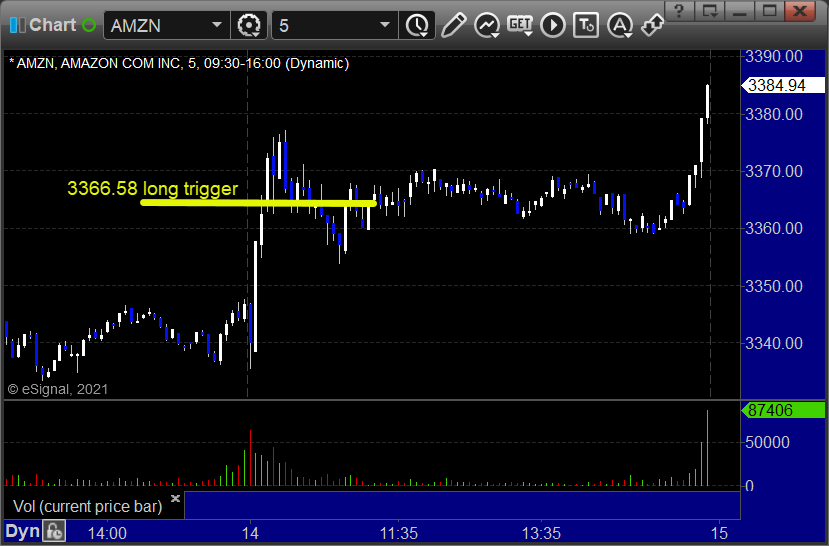Select the pencil drawing tool
Image resolution: width=829 pixels, height=546 pixels.
point(454,25)
